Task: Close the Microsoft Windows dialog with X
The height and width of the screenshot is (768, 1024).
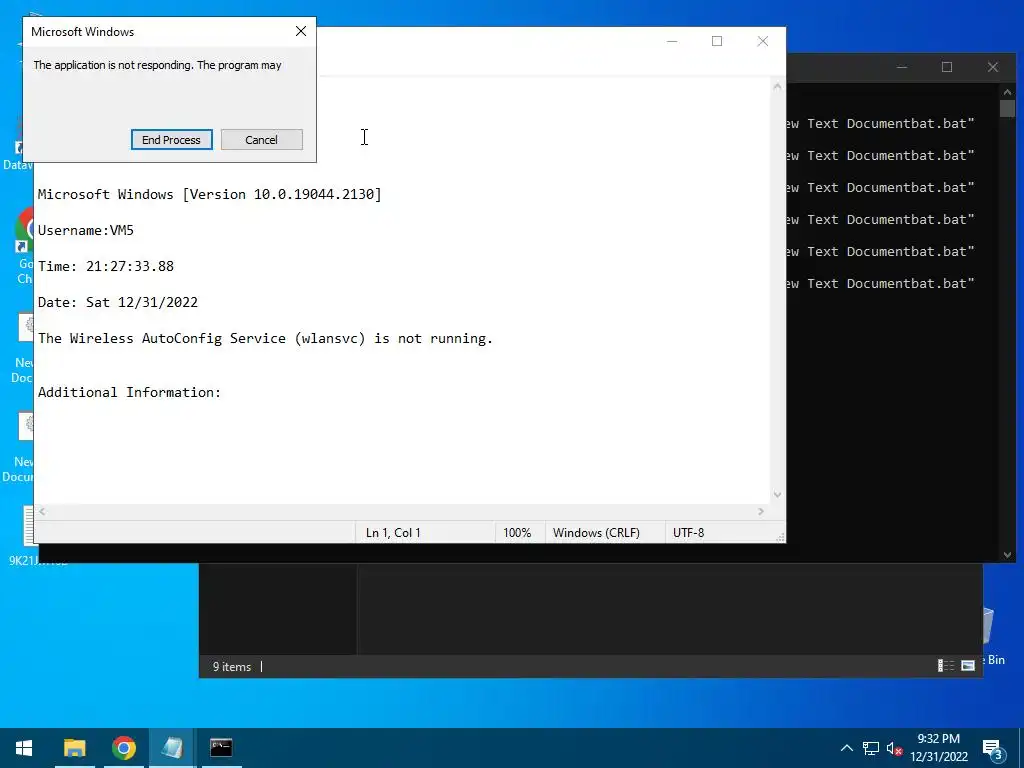Action: [x=300, y=31]
